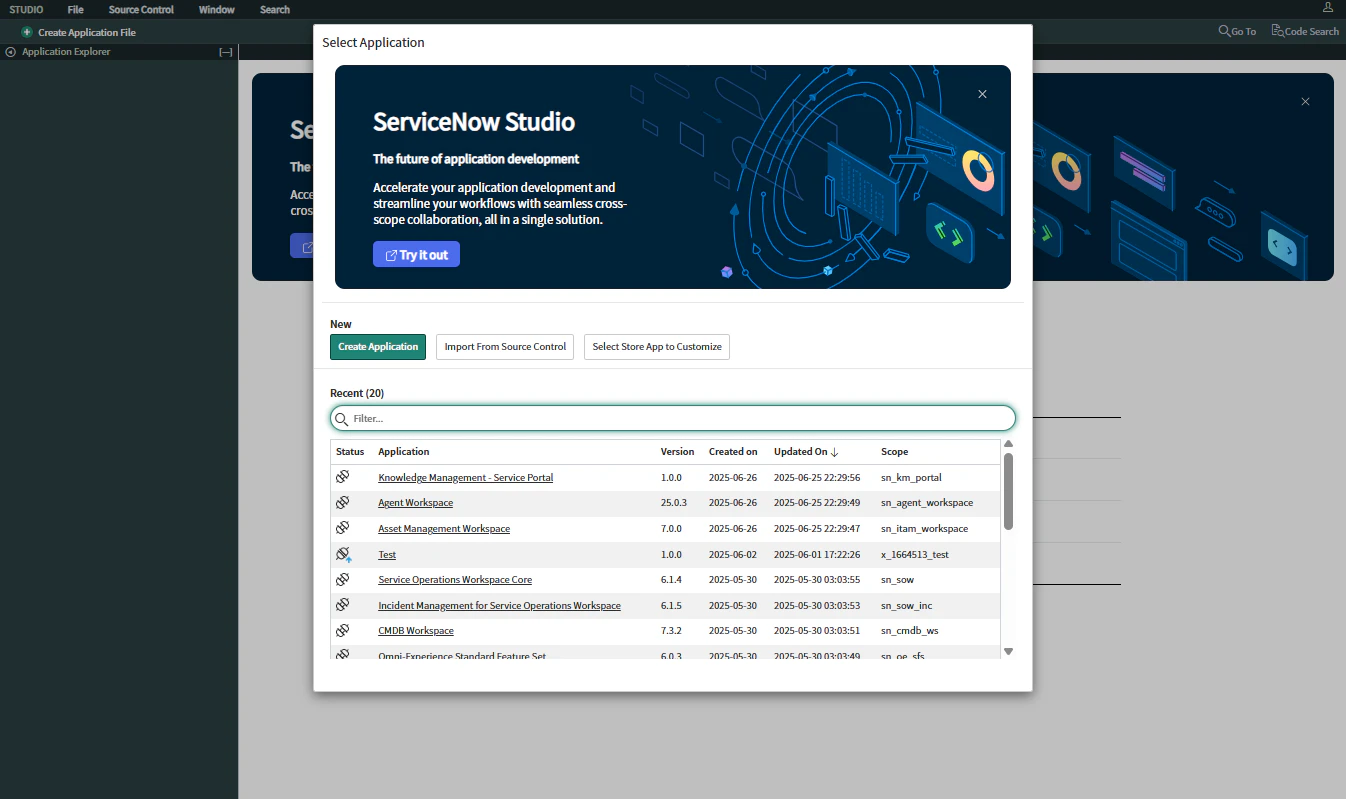Open Asset Management Workspace application
1346x799 pixels.
click(x=444, y=529)
